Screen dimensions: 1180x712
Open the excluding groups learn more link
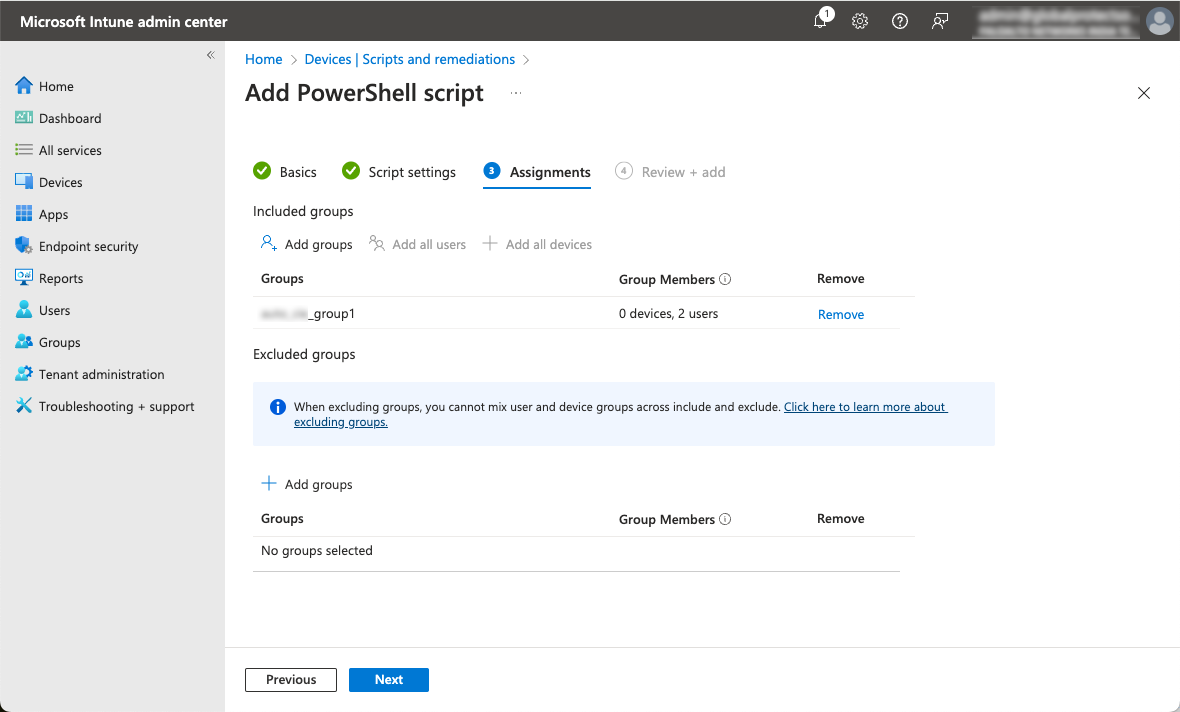pos(865,407)
